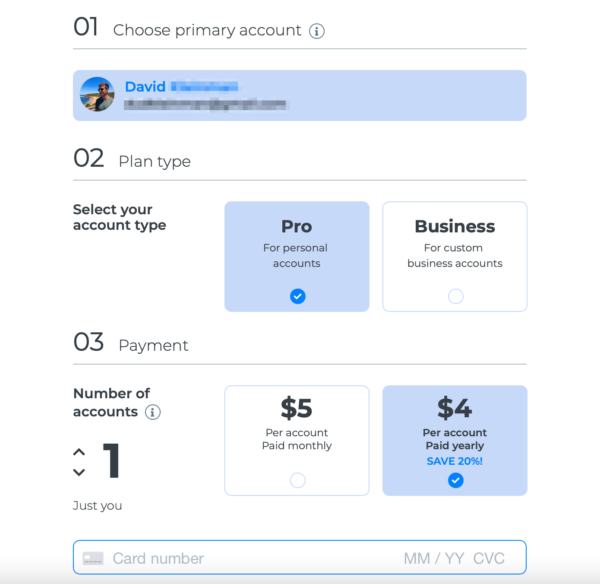
Task: Increase number of accounts with up arrow
Action: (79, 452)
